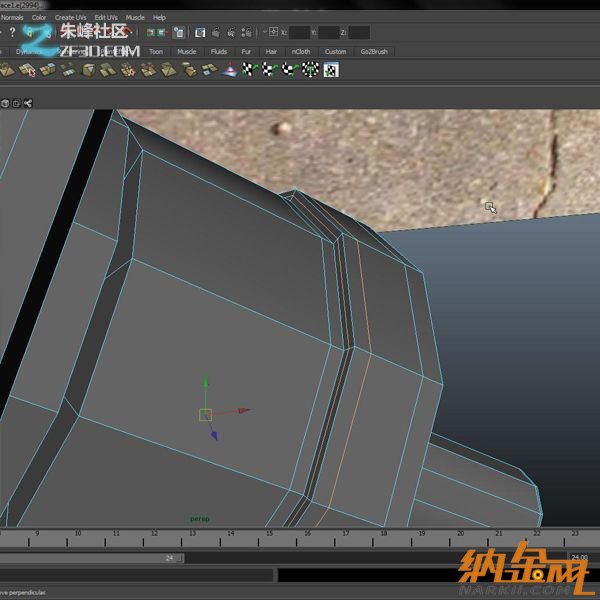Click the UV Texture Editor shelf icon
Viewport: 600px width, 600px height.
point(331,69)
